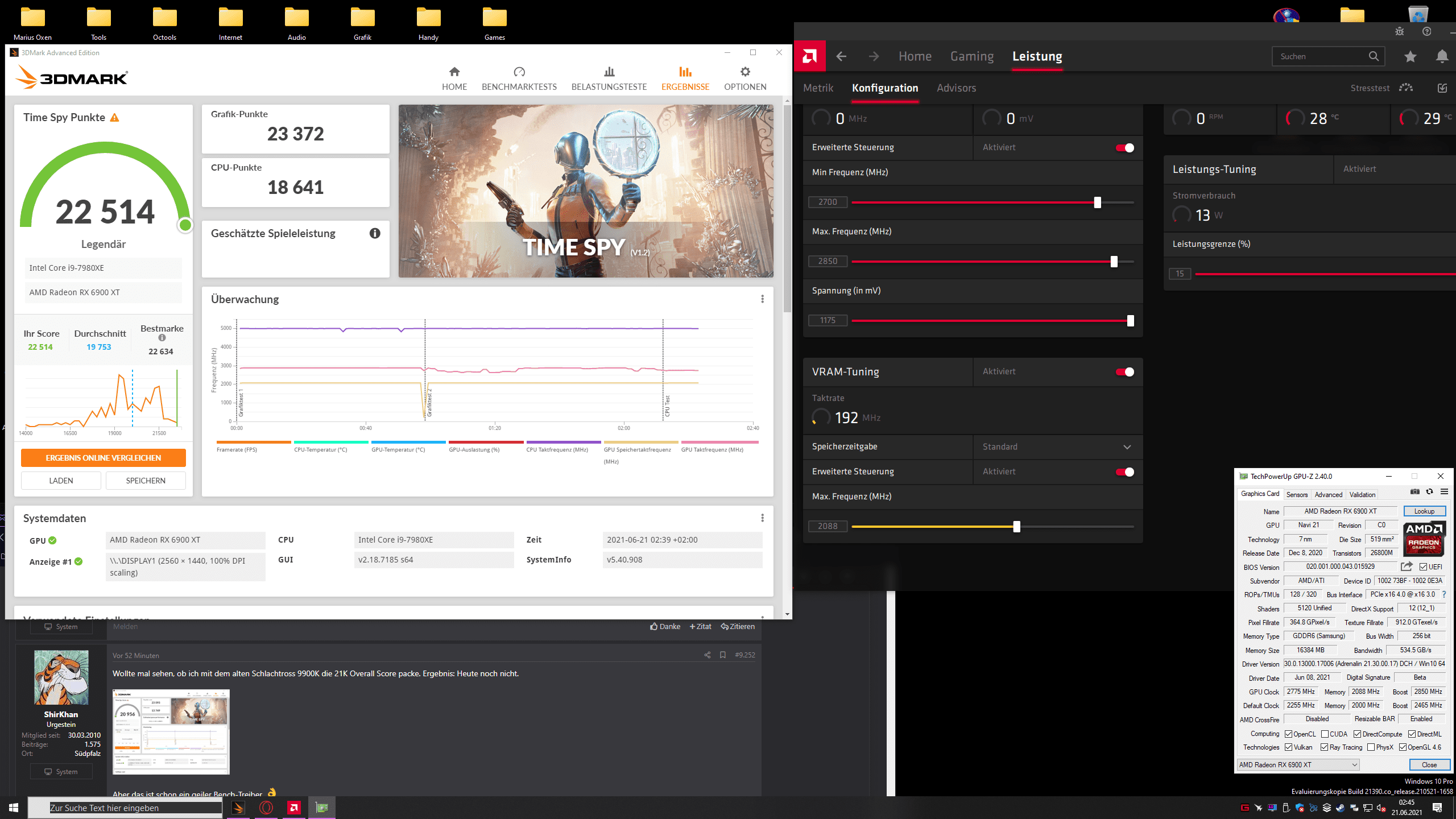Toggle Vulkan checkbox in GPU-Z
The width and height of the screenshot is (1456, 819).
click(x=1288, y=747)
